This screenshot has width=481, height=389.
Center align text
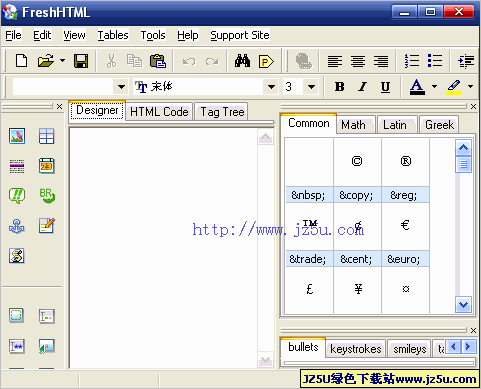[x=358, y=61]
